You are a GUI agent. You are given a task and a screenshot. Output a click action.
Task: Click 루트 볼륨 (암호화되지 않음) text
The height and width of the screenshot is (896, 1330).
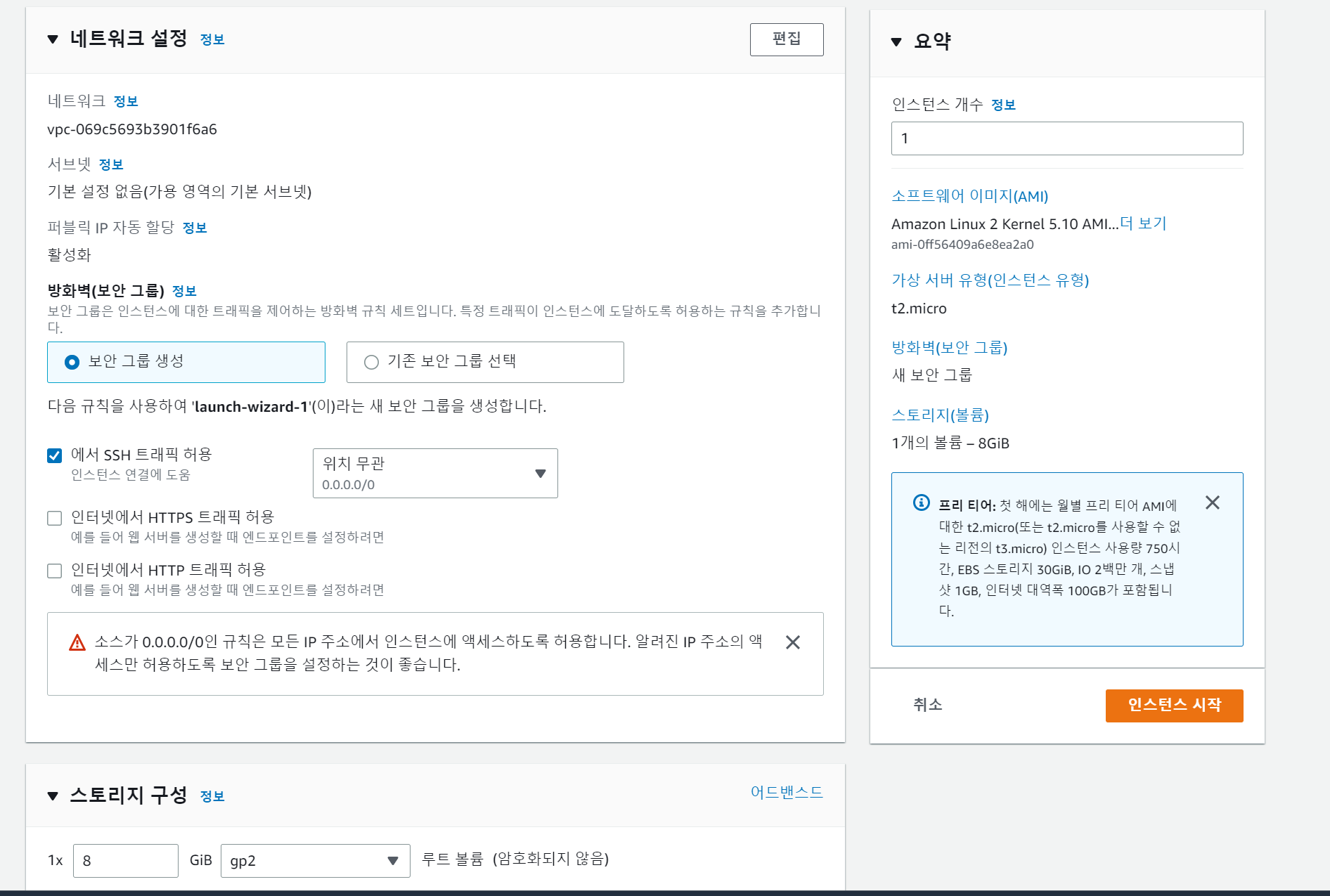pyautogui.click(x=515, y=859)
